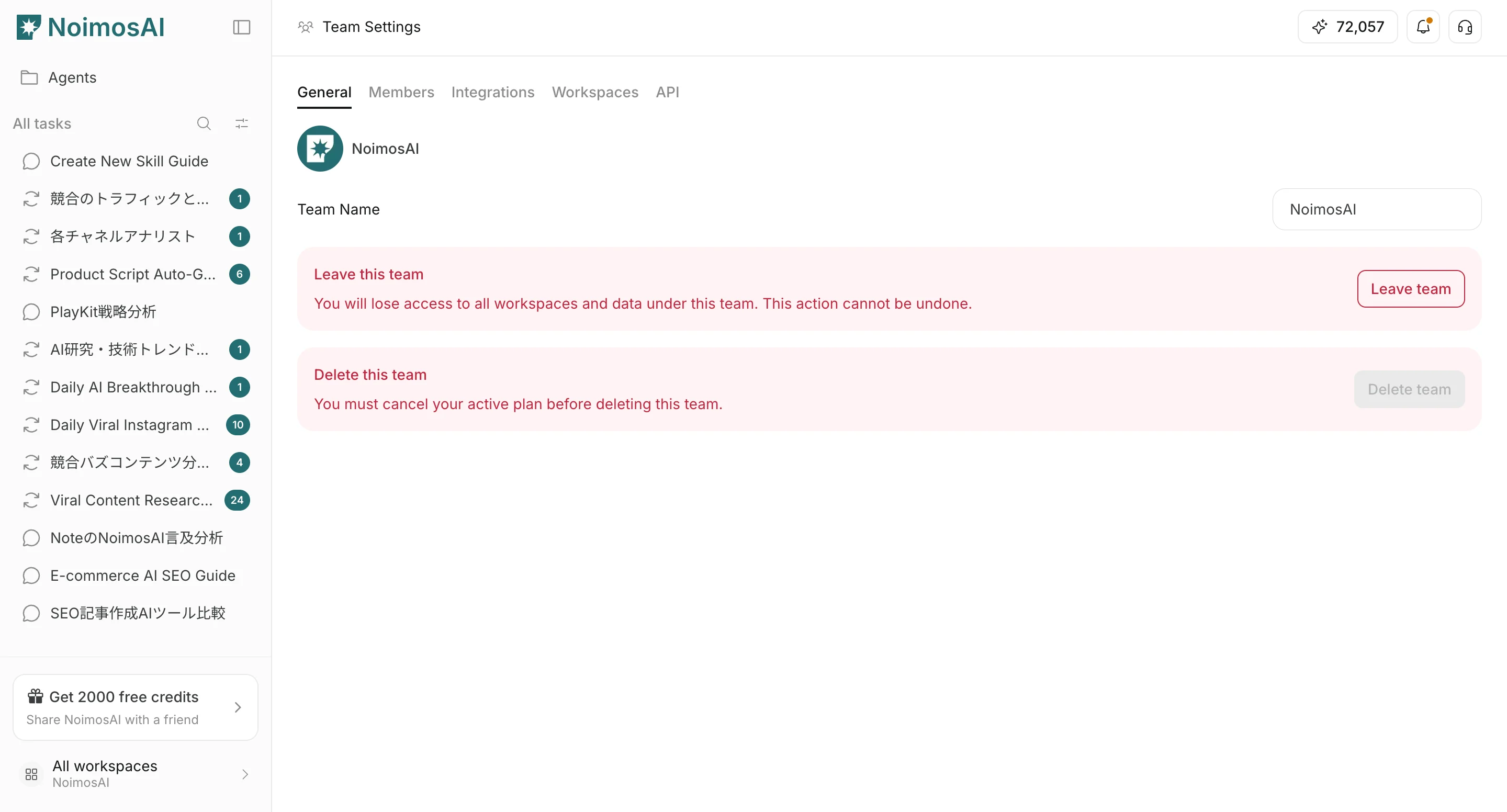Screen dimensions: 1507x812
Task: Click recurring icon beside Daily AI Breakthrough
Action: coord(31,387)
